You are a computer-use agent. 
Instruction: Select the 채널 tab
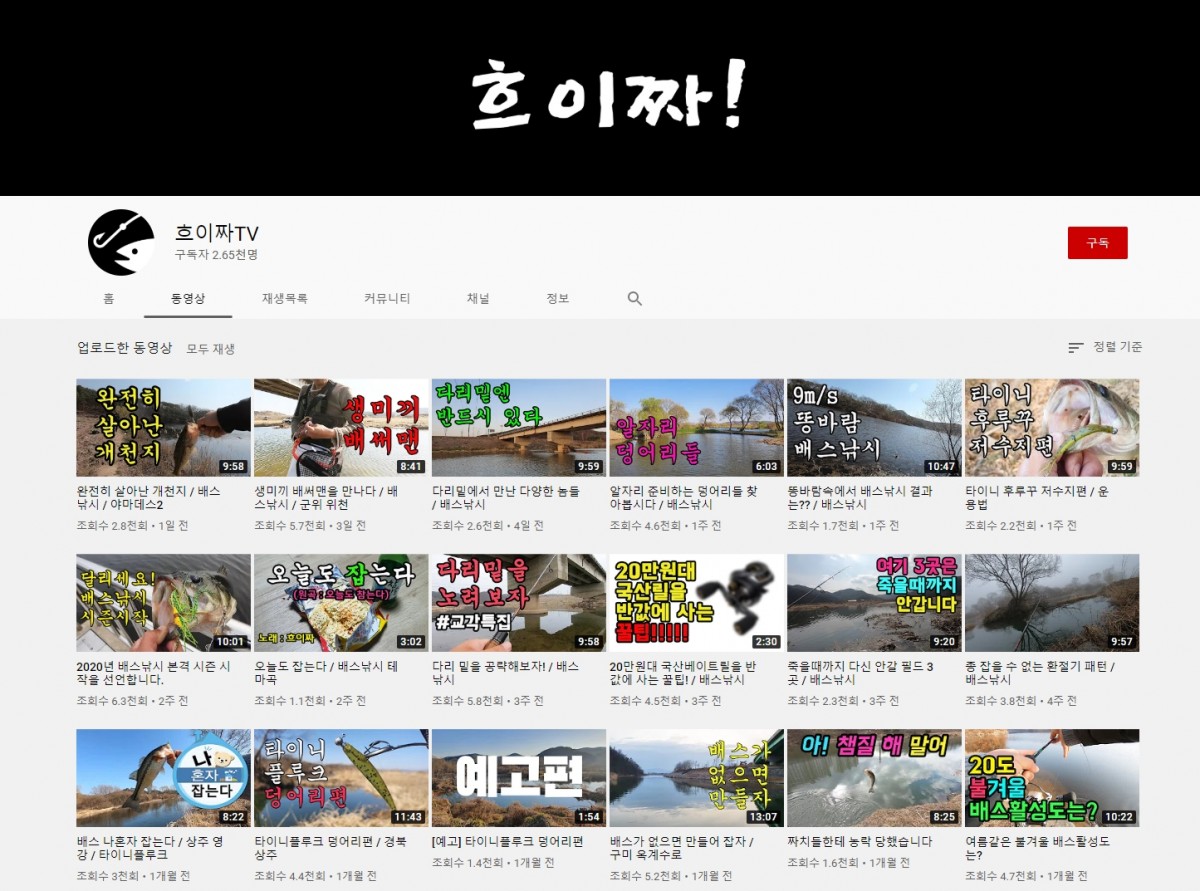478,299
